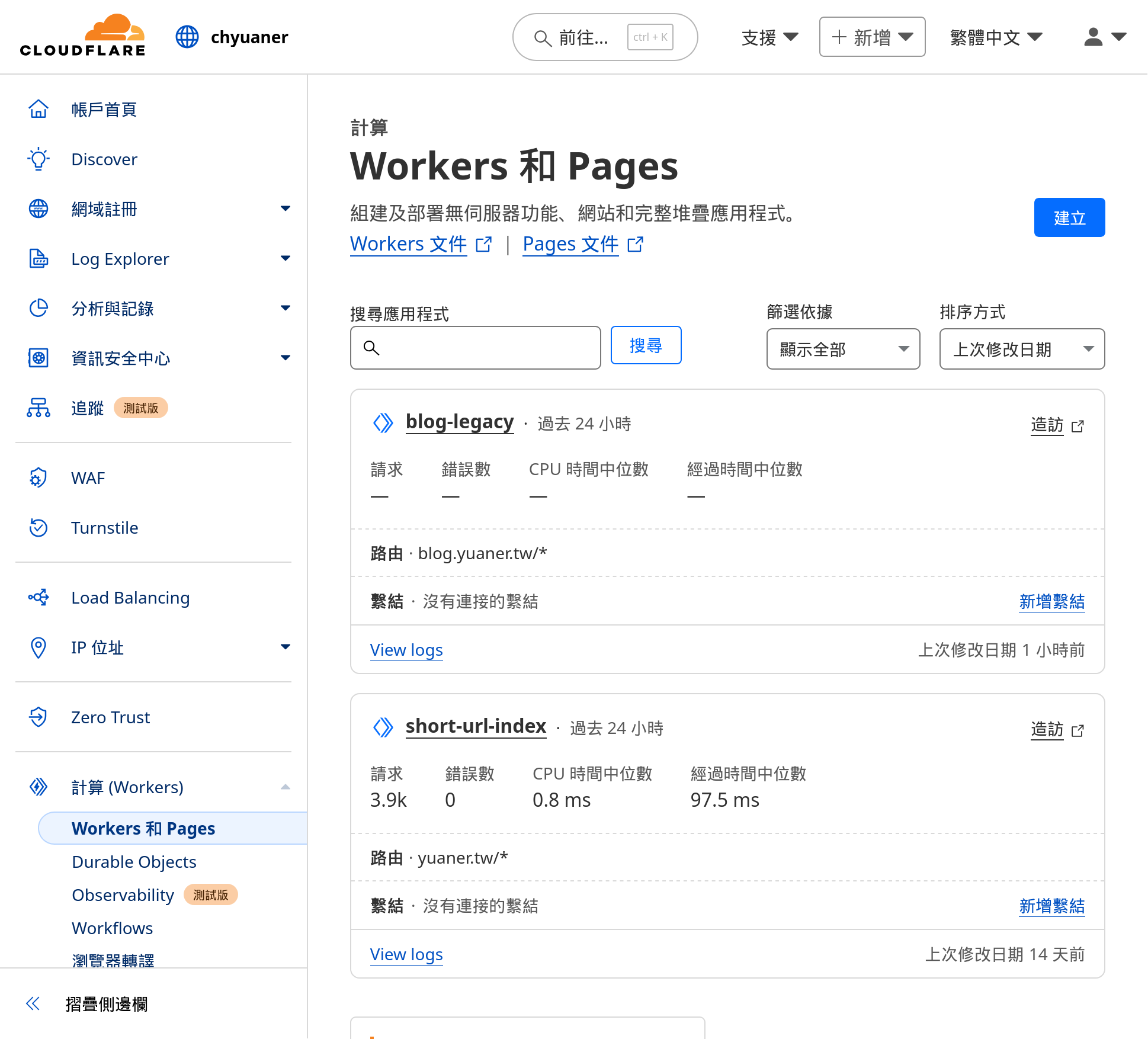Click the IP 位址 location pin icon
The image size is (1148, 1039).
[39, 647]
